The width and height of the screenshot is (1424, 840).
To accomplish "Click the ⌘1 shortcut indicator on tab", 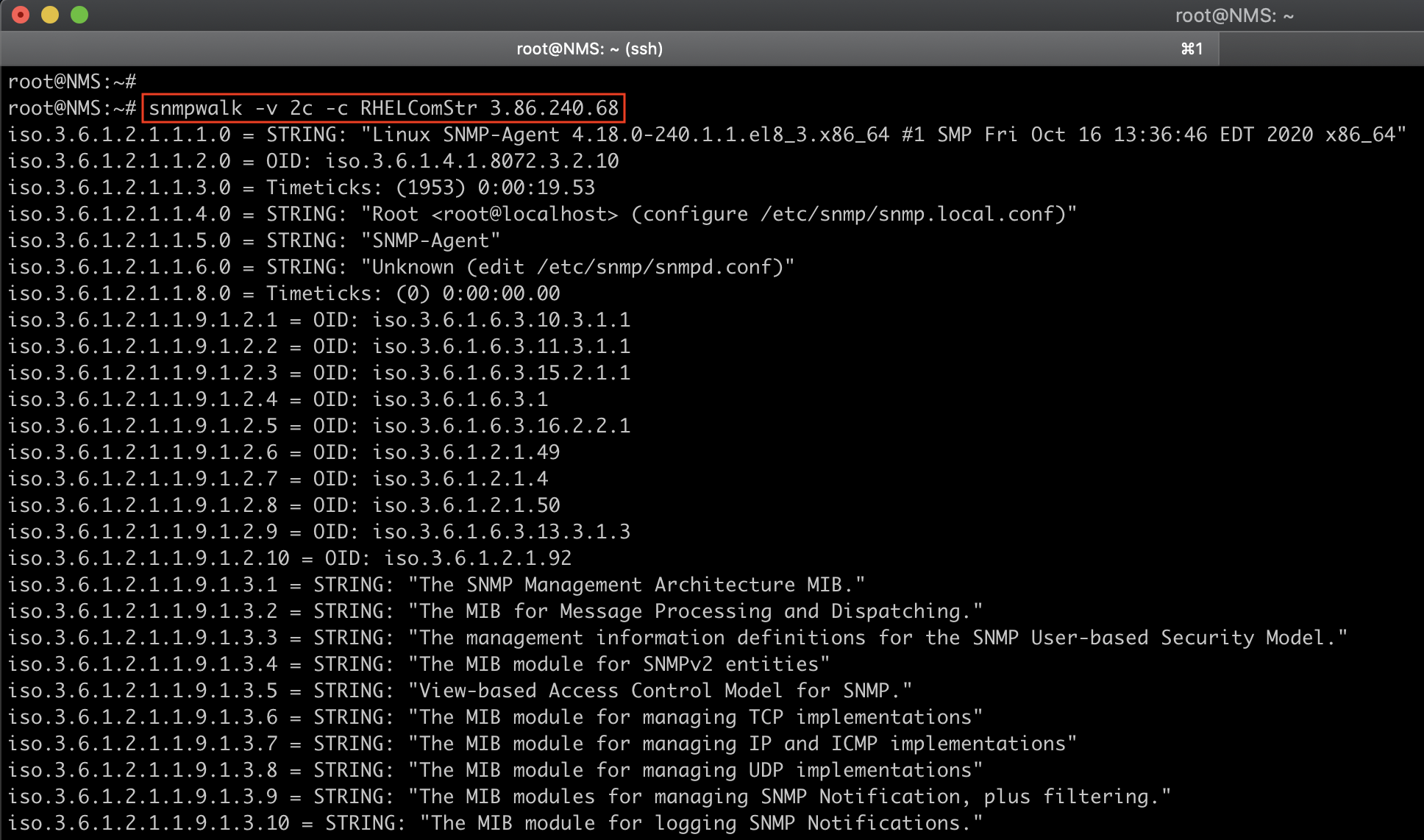I will (1192, 49).
